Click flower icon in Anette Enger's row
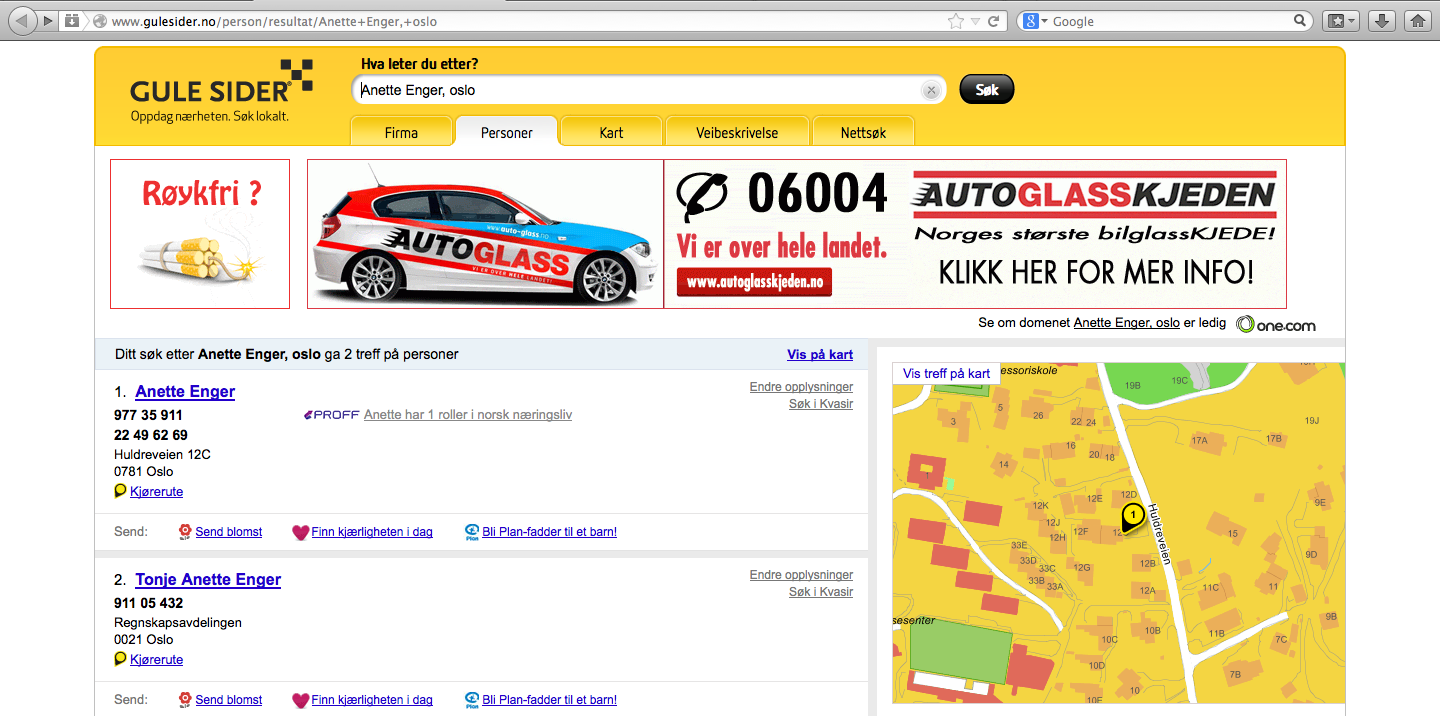This screenshot has width=1440, height=716. pyautogui.click(x=185, y=532)
